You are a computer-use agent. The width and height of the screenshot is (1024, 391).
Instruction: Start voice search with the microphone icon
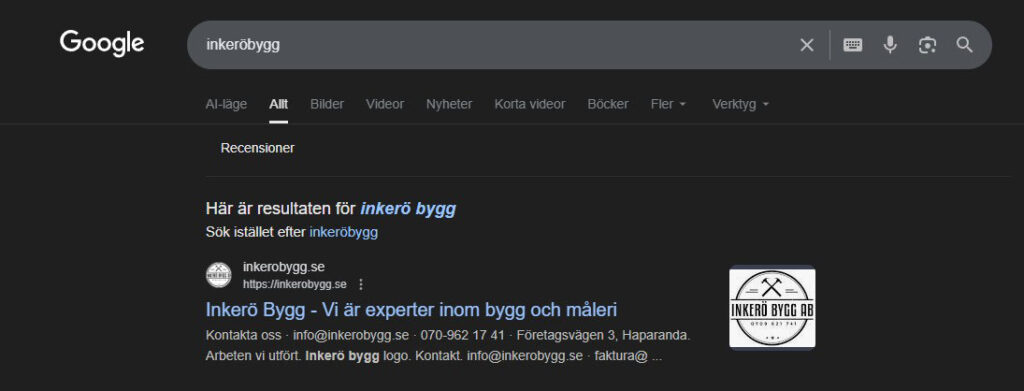(889, 45)
